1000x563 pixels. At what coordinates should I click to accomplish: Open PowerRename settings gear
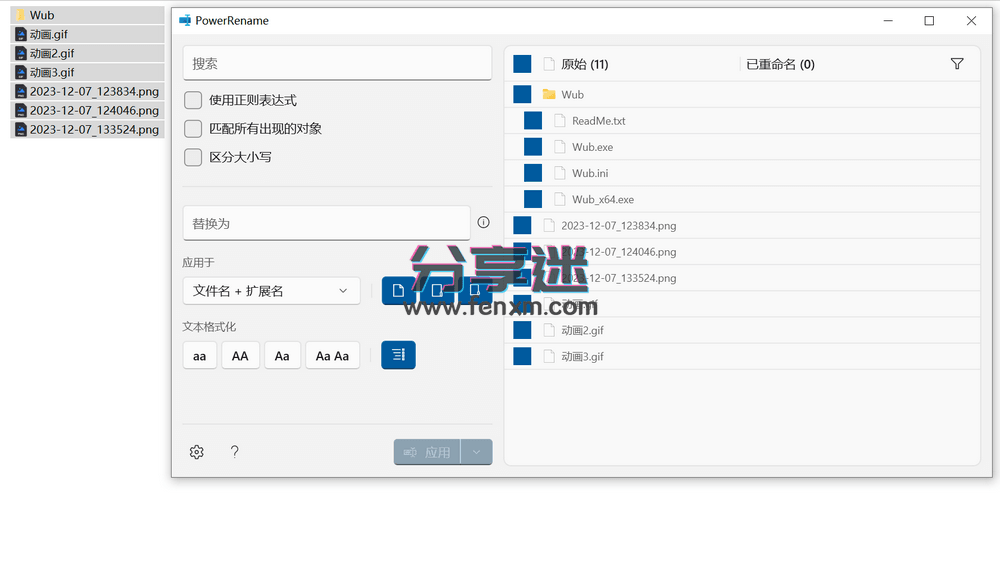click(x=197, y=452)
